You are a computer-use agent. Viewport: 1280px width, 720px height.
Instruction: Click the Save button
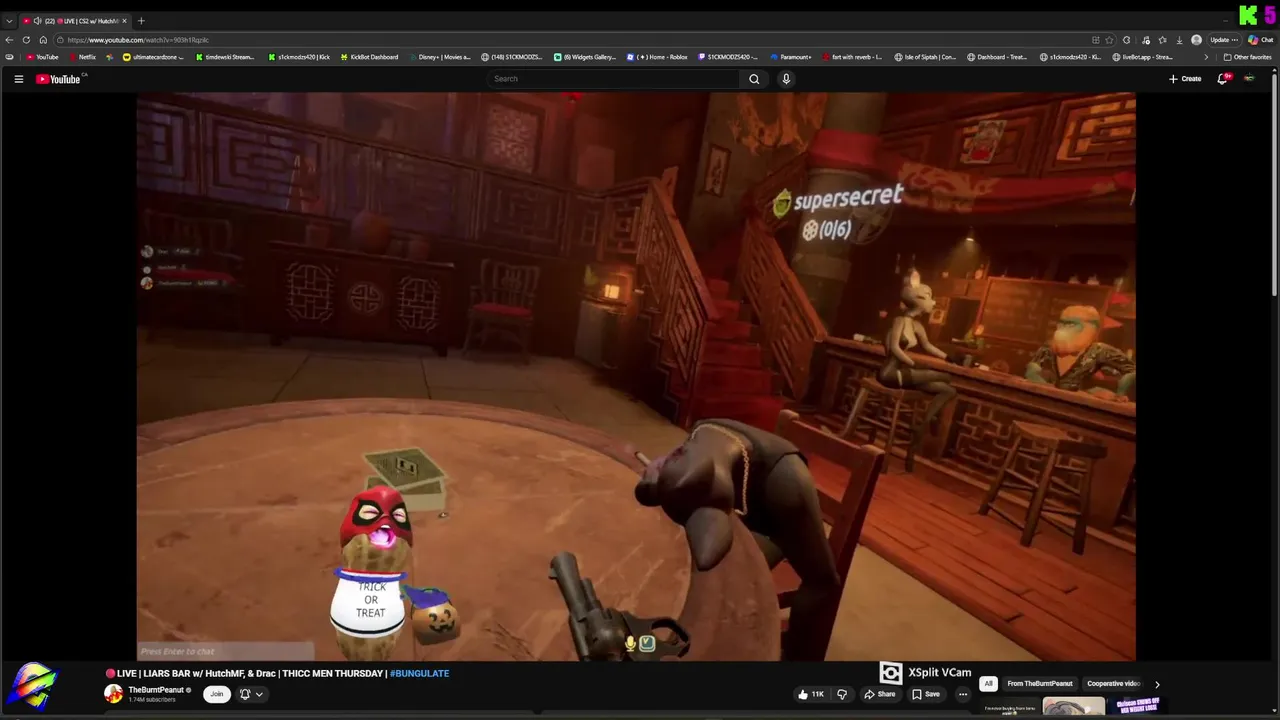[x=925, y=694]
